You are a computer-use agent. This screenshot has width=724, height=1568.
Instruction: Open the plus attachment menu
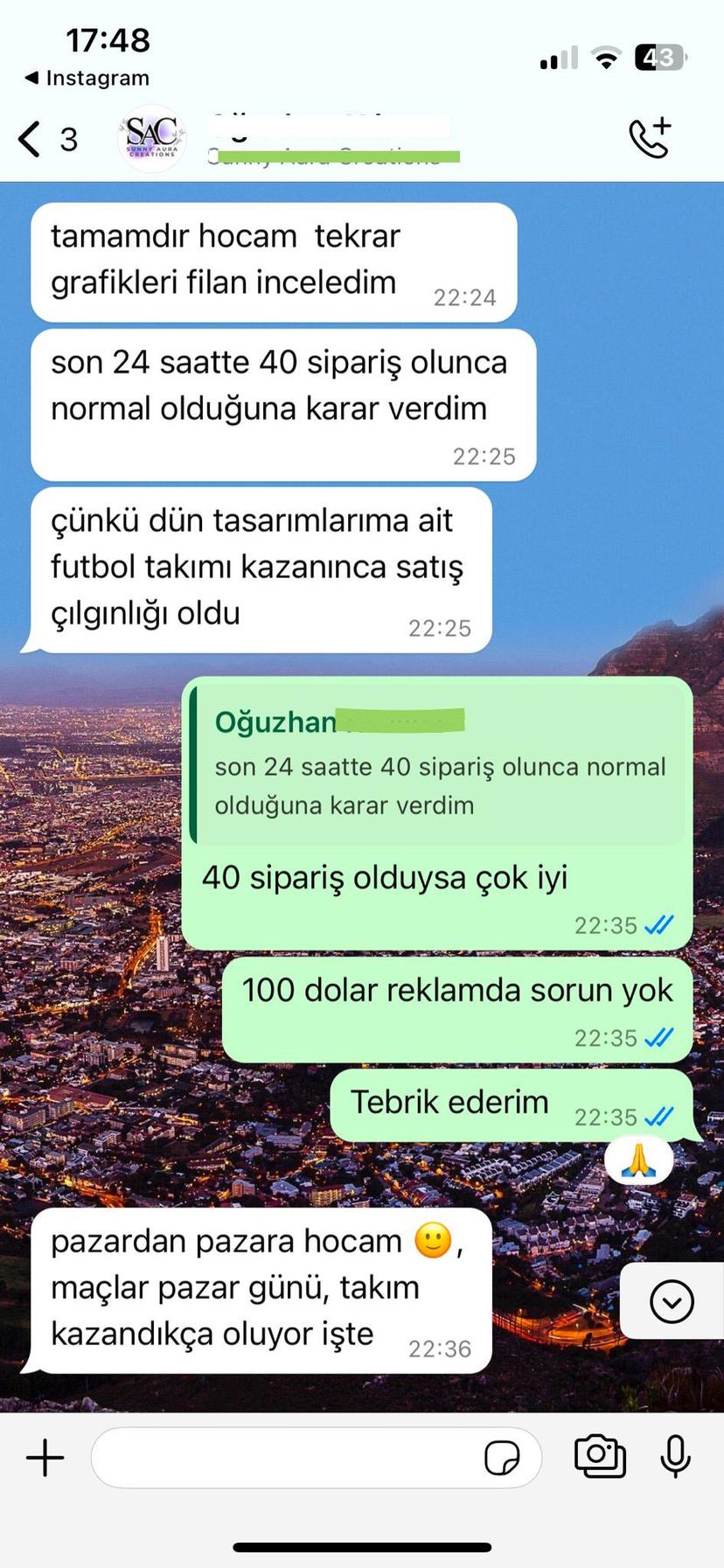(x=45, y=1458)
